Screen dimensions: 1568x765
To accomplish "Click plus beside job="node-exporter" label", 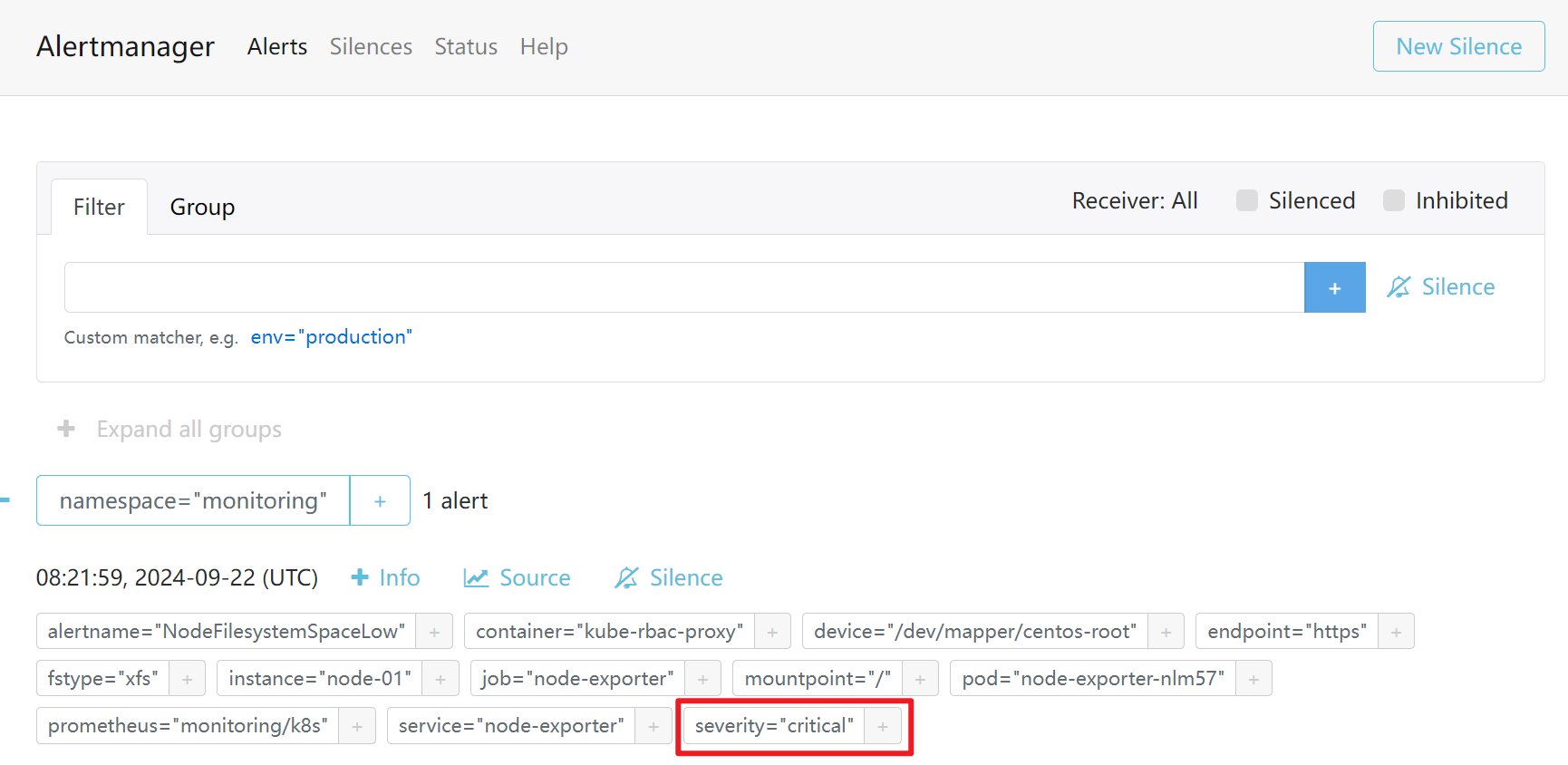I will (x=702, y=679).
